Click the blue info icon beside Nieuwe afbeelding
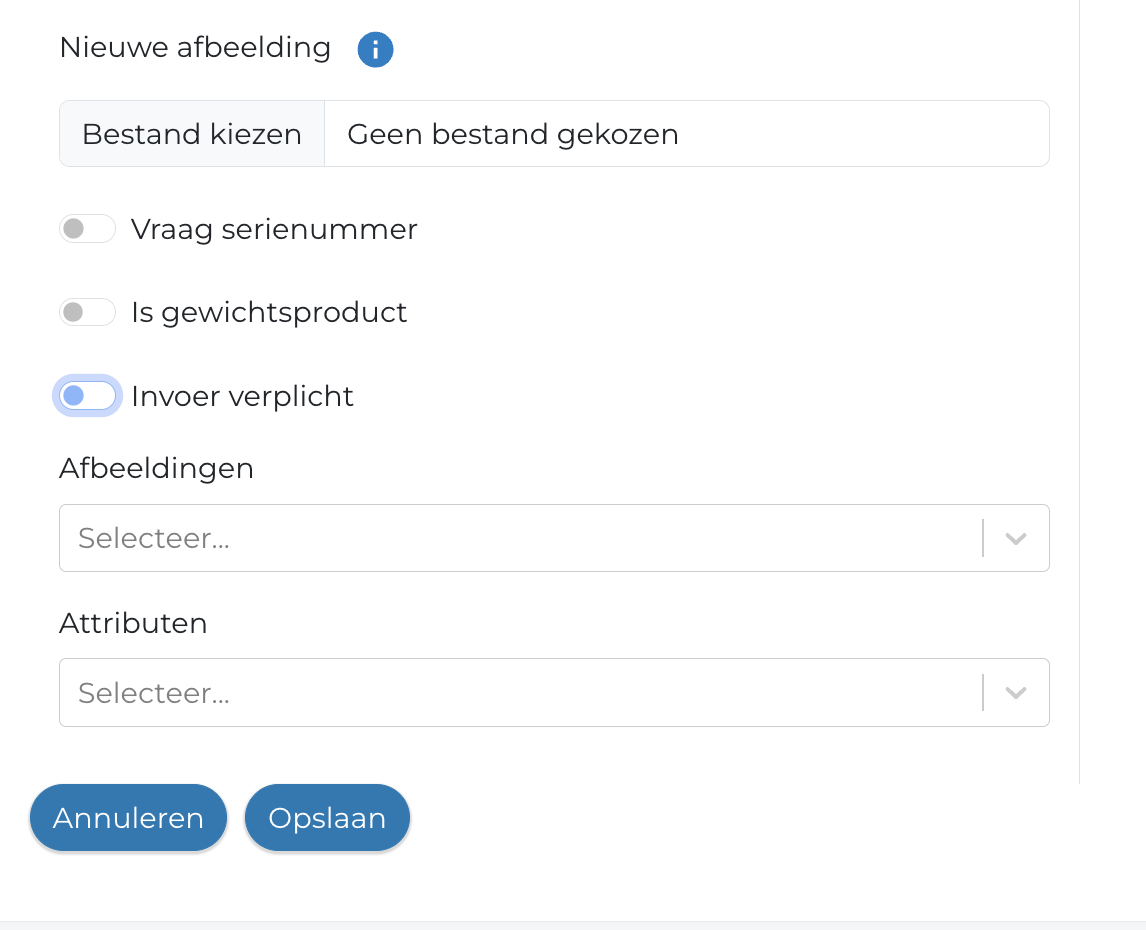 (x=375, y=49)
